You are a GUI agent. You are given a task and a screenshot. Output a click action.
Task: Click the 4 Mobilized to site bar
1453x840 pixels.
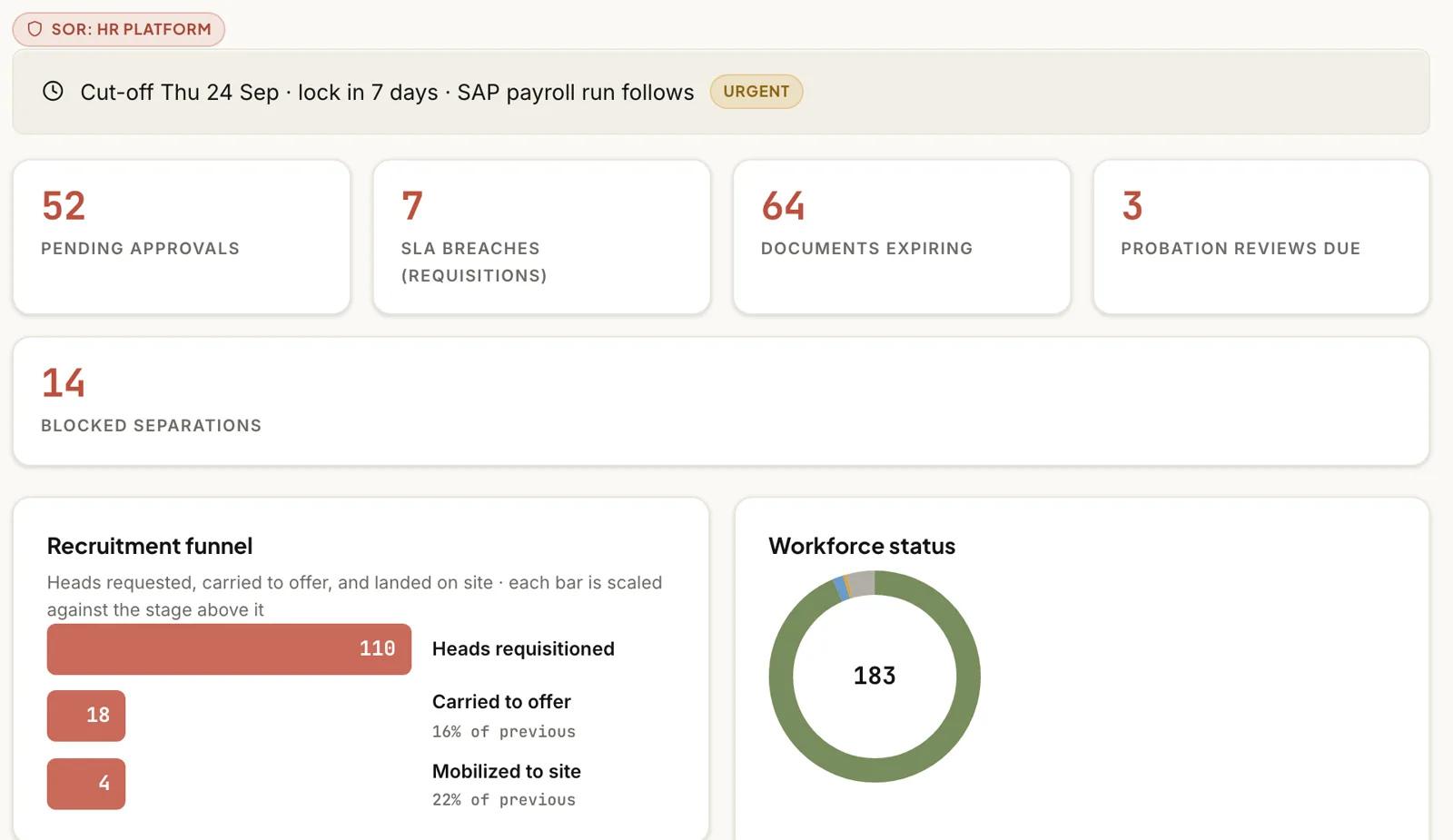(86, 784)
